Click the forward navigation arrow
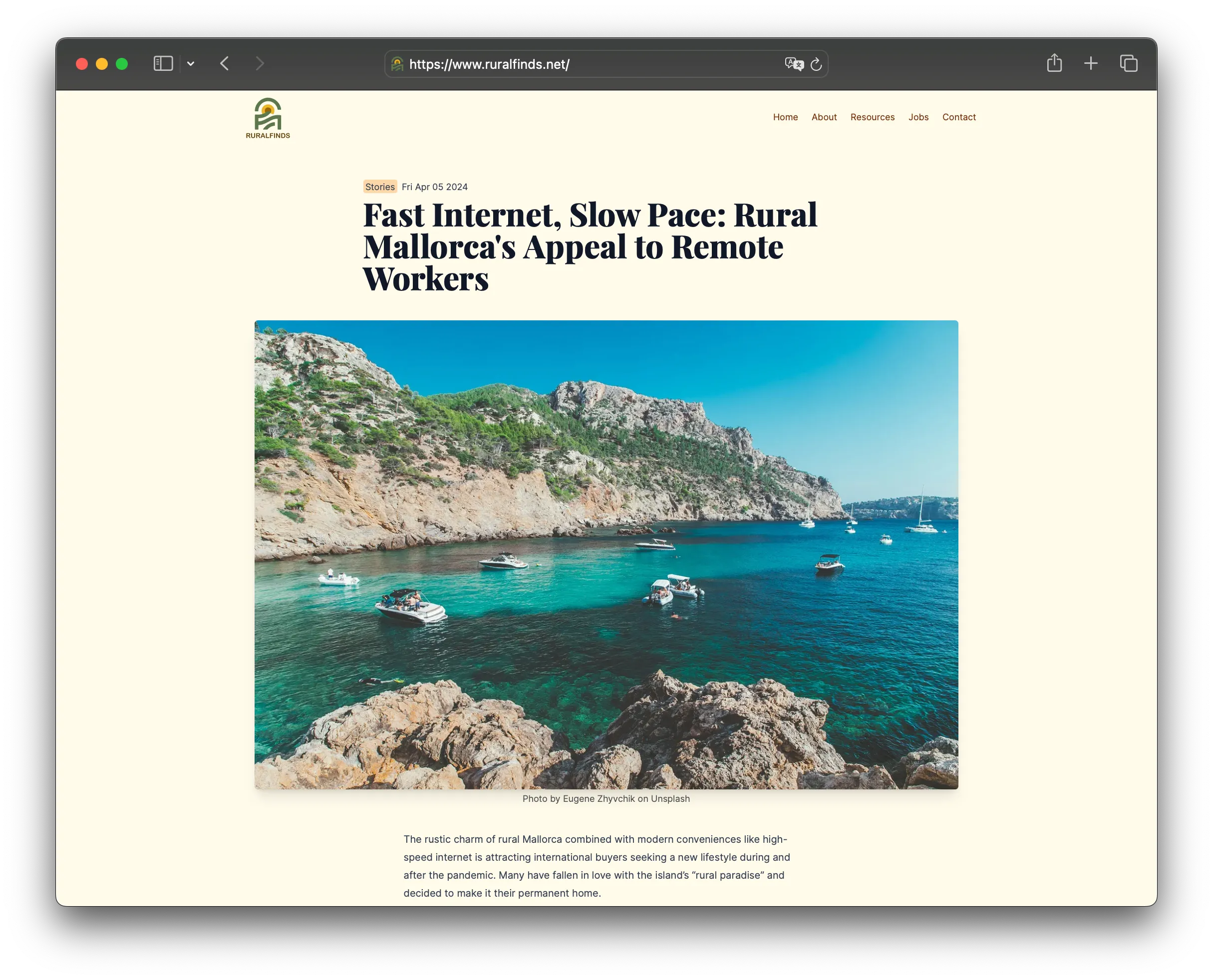 (x=259, y=63)
